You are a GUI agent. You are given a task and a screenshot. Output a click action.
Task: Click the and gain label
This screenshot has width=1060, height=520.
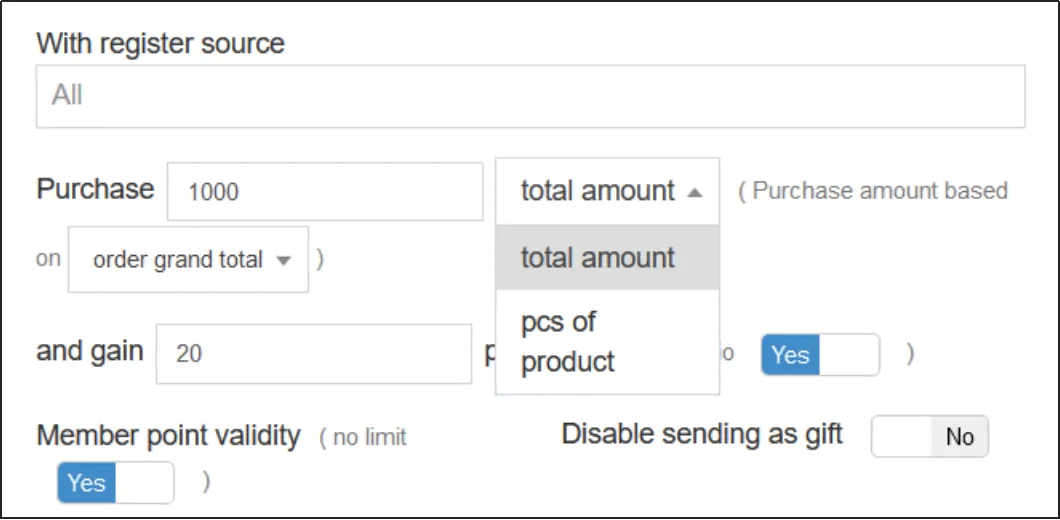89,351
